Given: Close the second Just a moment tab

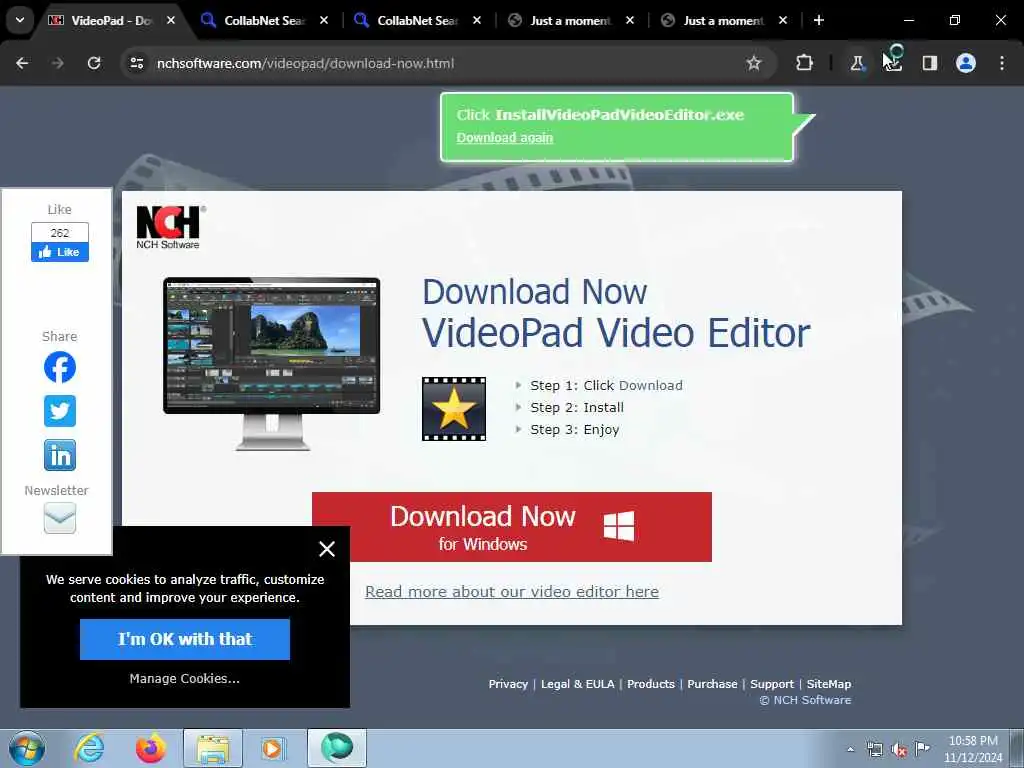Looking at the screenshot, I should coord(783,20).
